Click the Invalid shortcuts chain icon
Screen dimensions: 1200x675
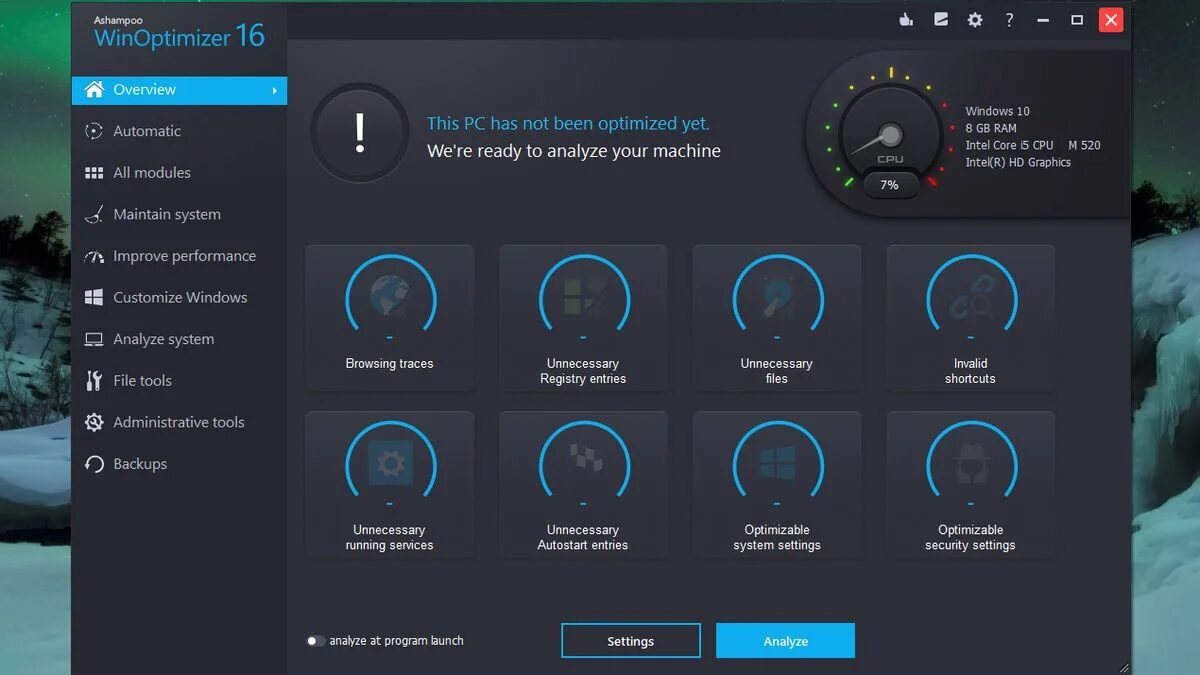pyautogui.click(x=971, y=298)
